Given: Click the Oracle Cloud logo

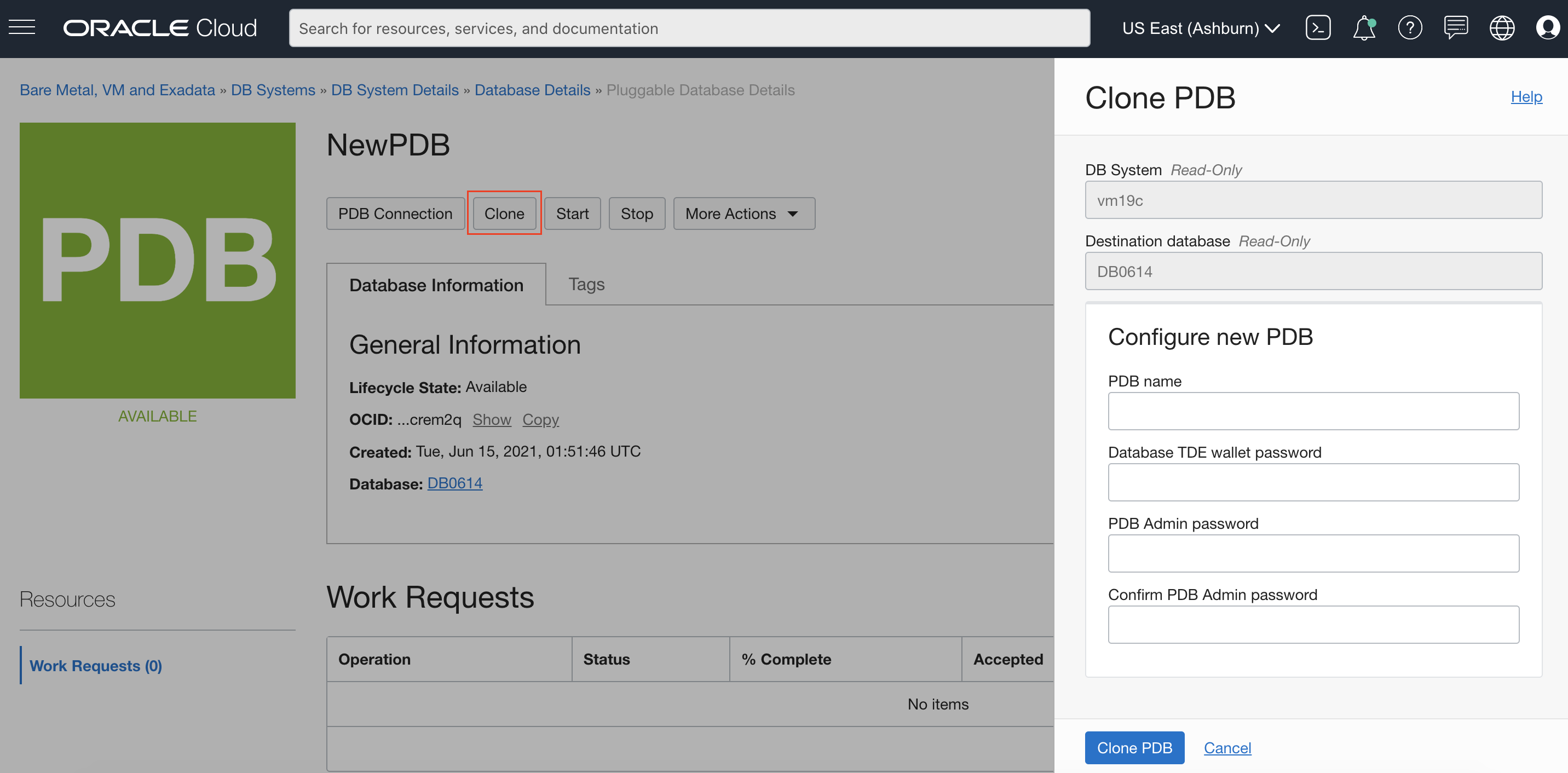Looking at the screenshot, I should pyautogui.click(x=160, y=28).
